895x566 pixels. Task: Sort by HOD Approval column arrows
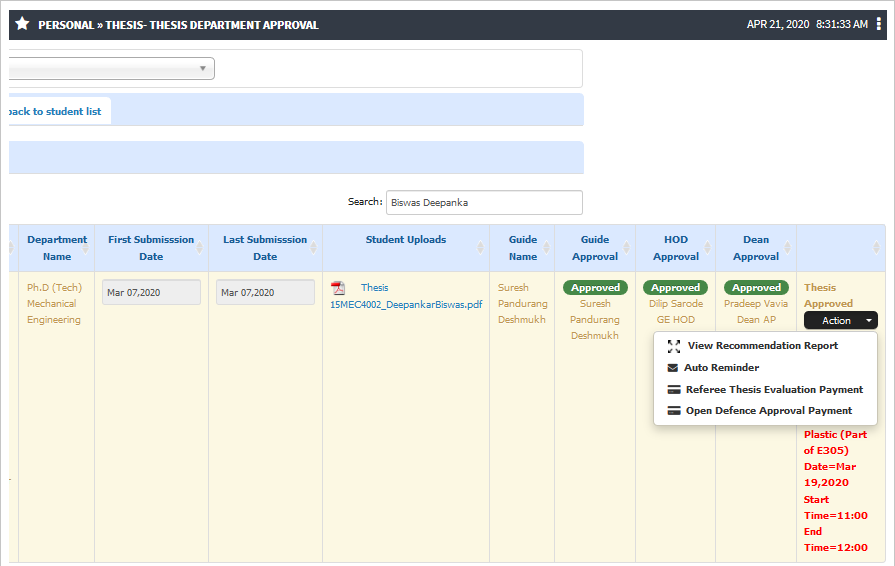click(x=708, y=248)
